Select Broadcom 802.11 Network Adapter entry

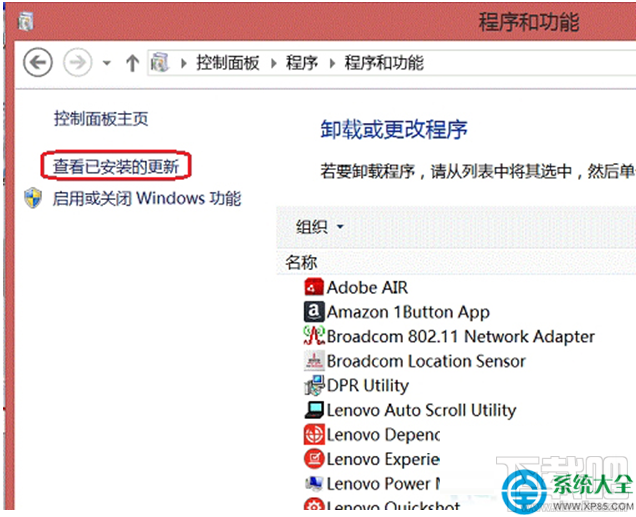pyautogui.click(x=460, y=337)
